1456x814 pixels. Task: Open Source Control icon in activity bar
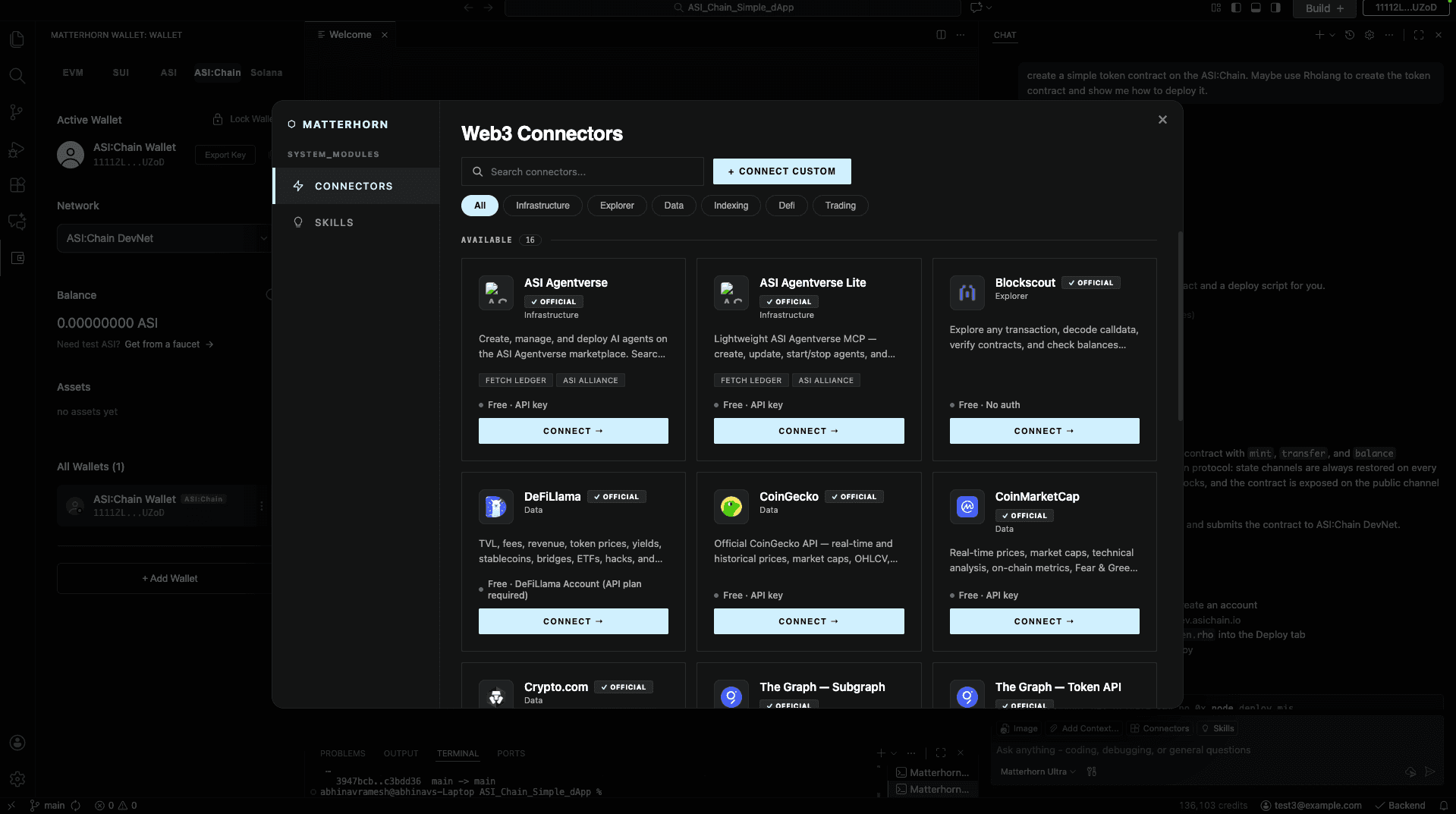click(17, 112)
